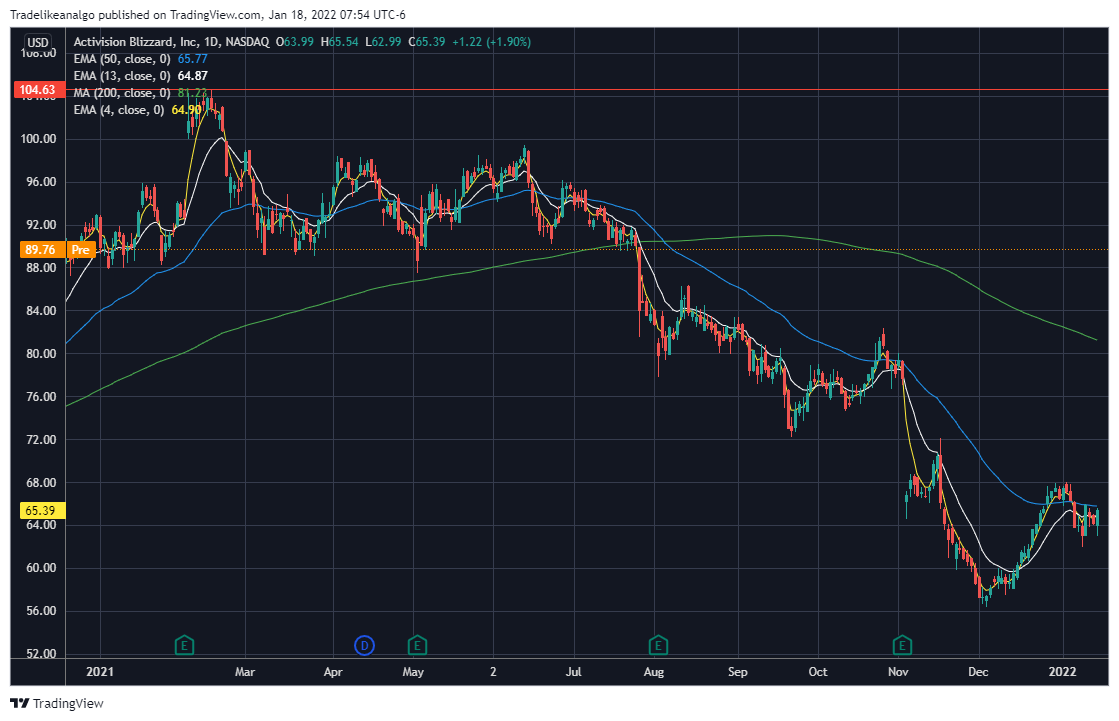Screen dimensions: 1119x721
Task: Click the close value C65.39
Action: pos(427,42)
